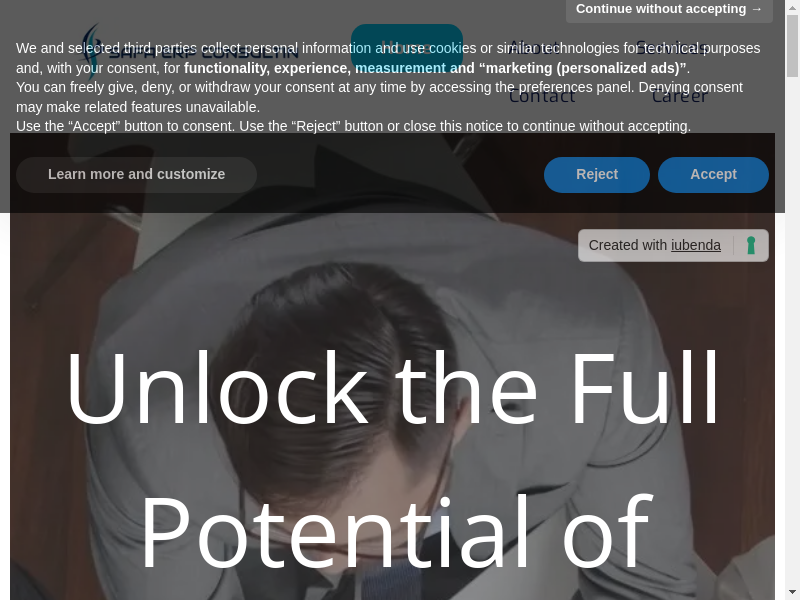
Task: Click the Created with iubenda badge text
Action: point(655,245)
